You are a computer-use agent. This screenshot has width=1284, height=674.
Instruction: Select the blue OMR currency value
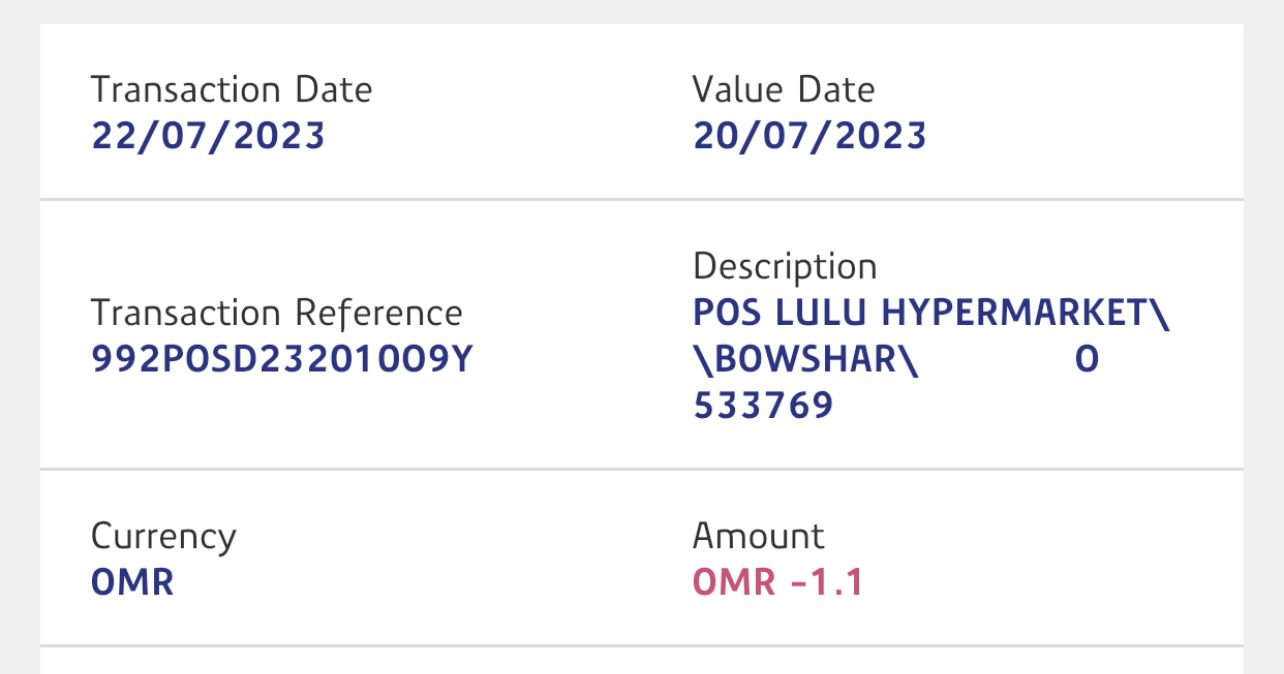point(132,582)
